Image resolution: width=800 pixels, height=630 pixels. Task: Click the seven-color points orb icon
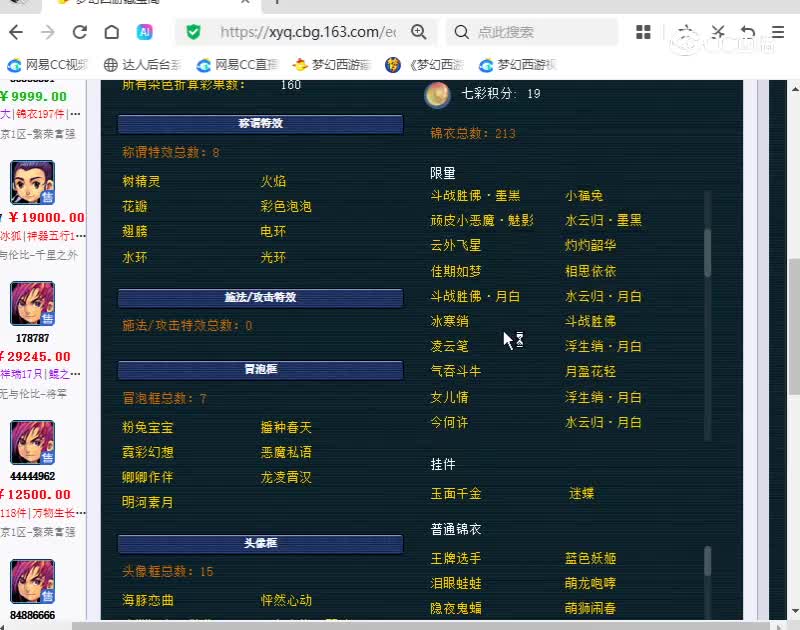tap(436, 95)
